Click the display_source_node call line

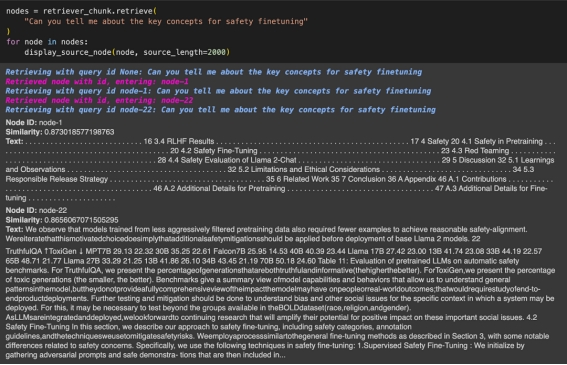click(x=127, y=52)
